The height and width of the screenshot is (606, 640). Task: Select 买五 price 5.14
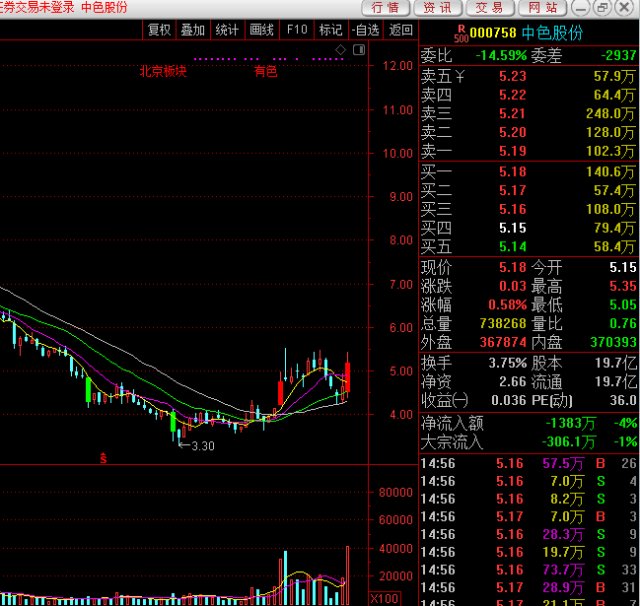(x=513, y=246)
